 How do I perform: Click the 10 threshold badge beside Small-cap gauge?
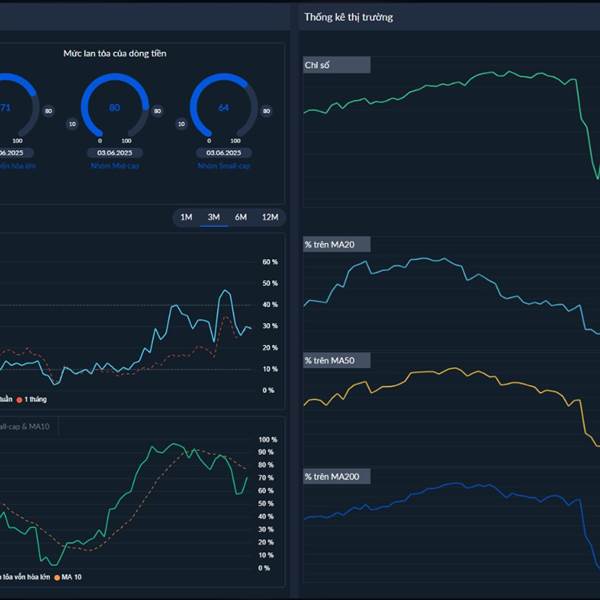[181, 124]
